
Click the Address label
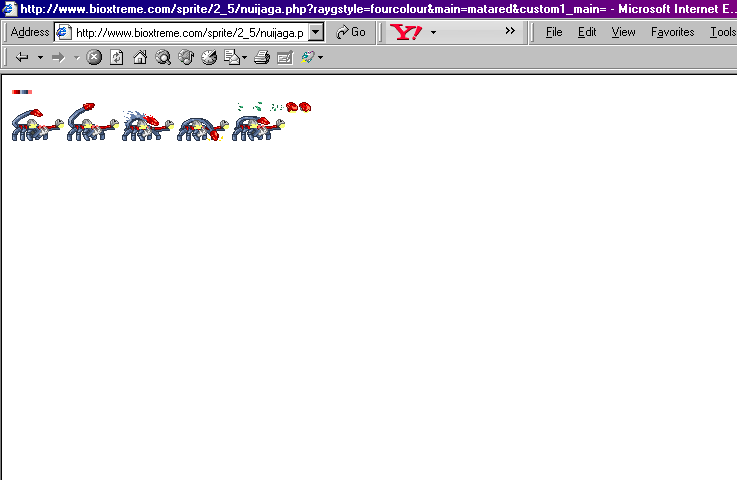coord(30,32)
